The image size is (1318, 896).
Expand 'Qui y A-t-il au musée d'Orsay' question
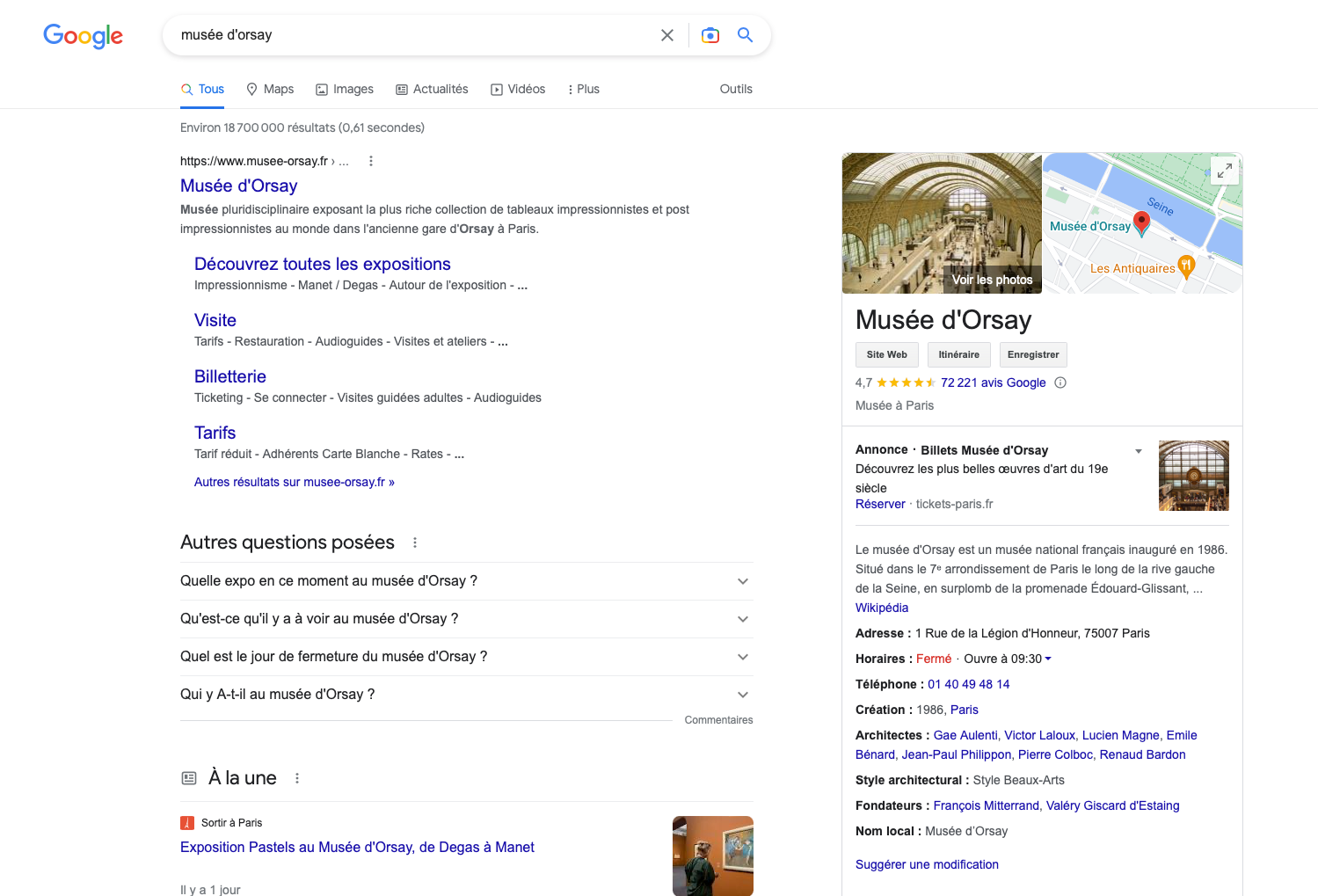click(x=467, y=695)
